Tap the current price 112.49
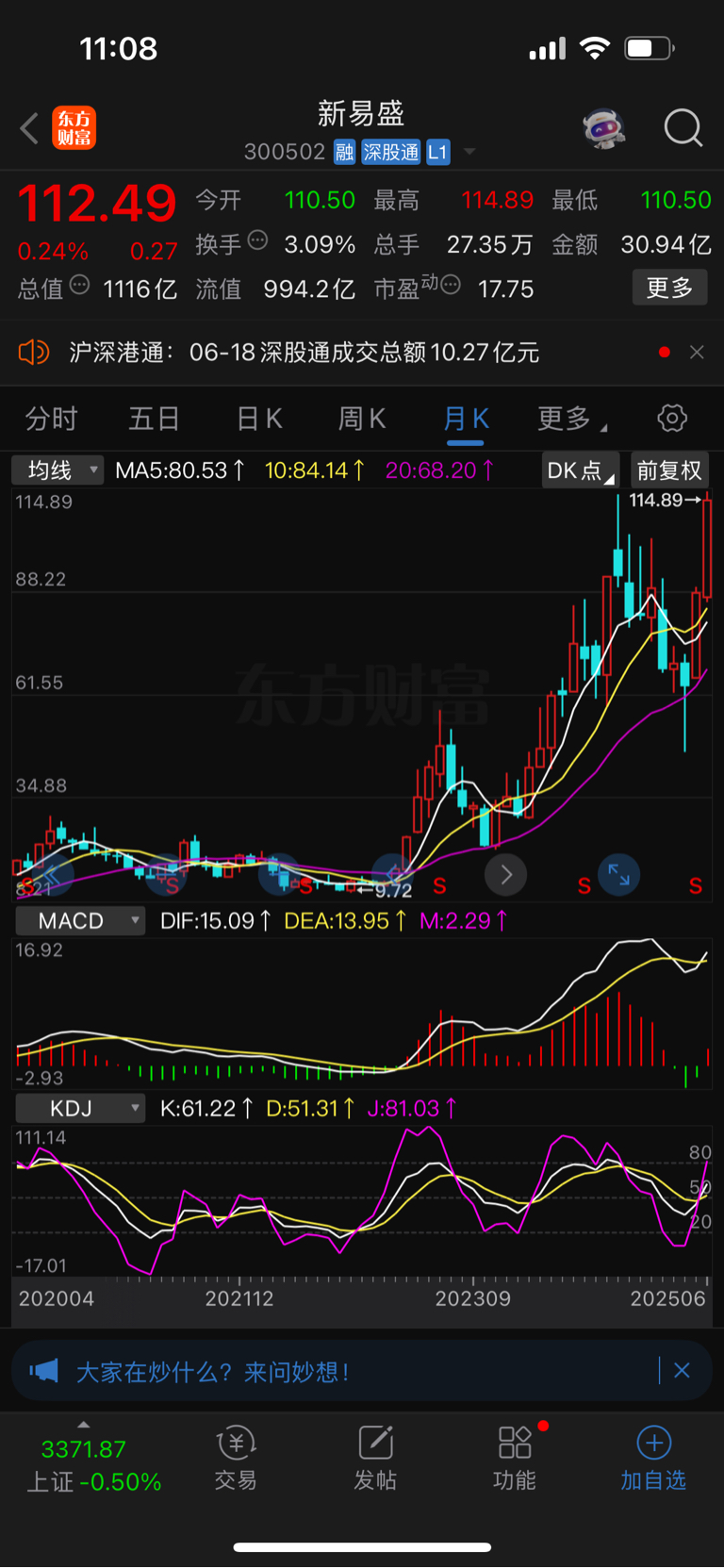 tap(97, 203)
